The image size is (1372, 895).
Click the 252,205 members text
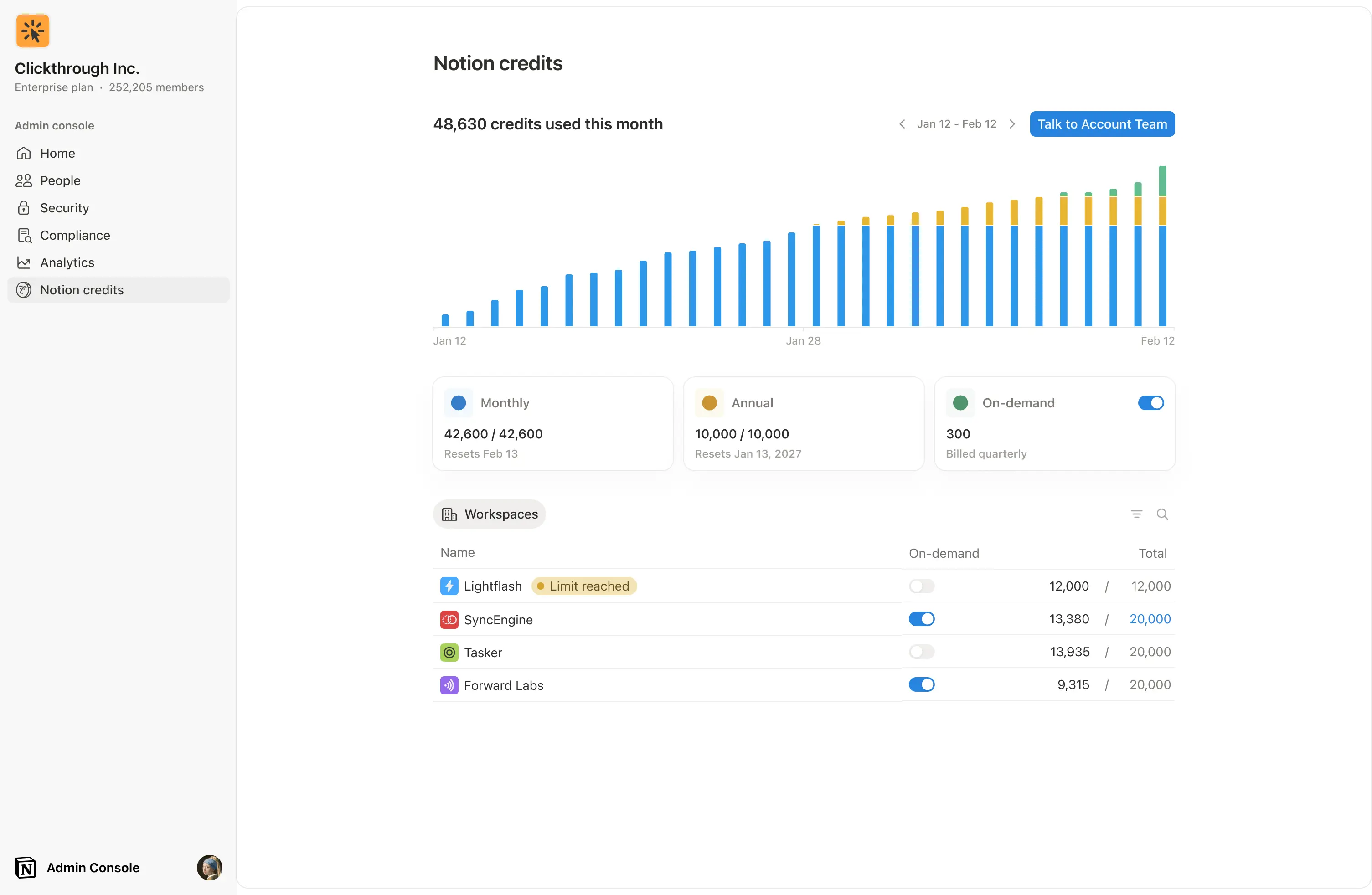[x=156, y=87]
